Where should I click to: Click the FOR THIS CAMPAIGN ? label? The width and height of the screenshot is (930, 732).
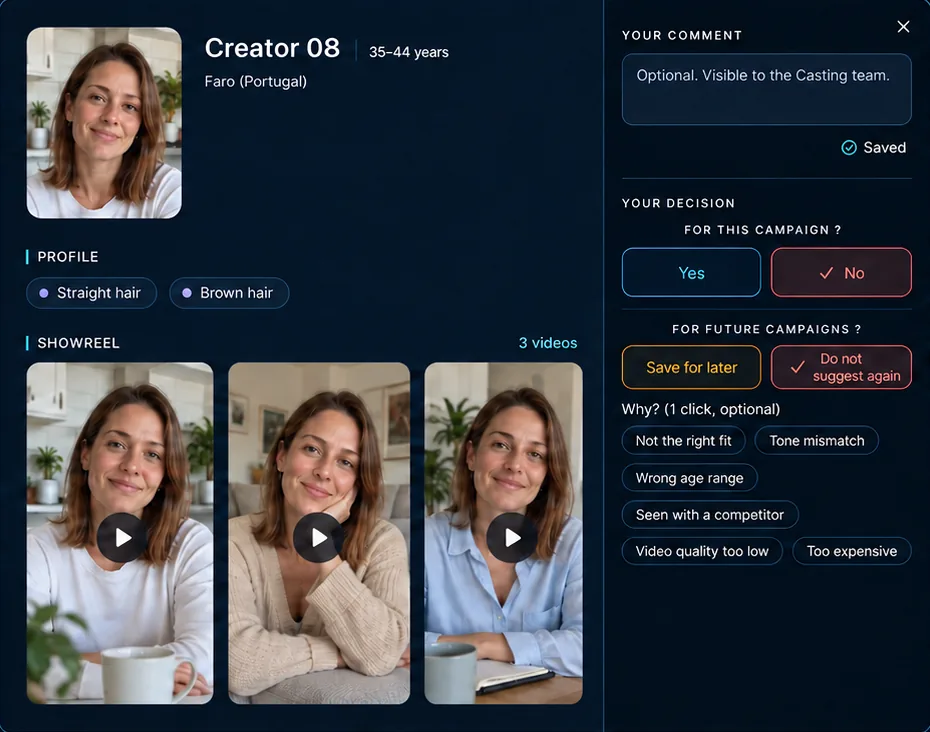click(x=762, y=230)
